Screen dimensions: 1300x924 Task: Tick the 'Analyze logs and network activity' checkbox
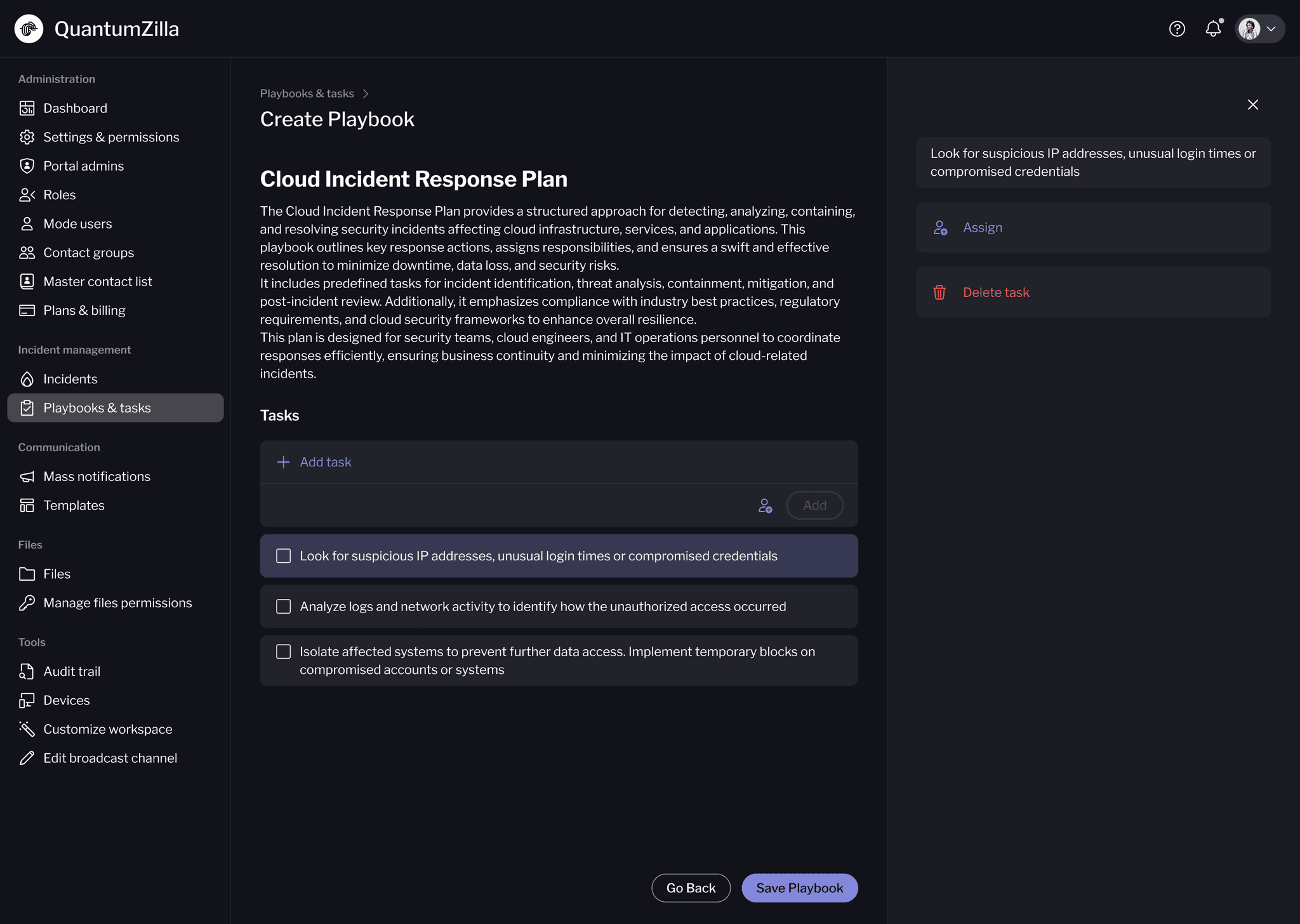click(x=284, y=607)
